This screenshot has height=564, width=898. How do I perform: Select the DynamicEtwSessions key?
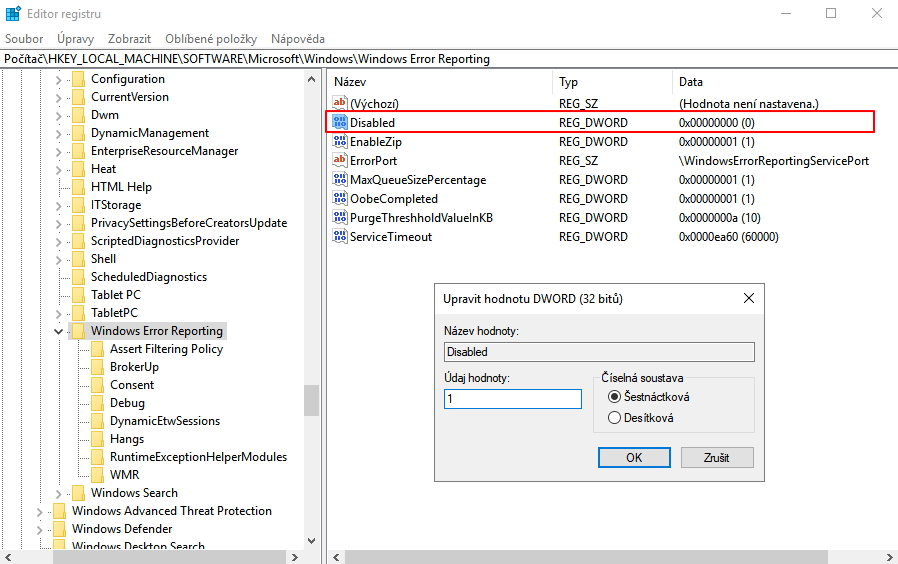click(x=165, y=421)
